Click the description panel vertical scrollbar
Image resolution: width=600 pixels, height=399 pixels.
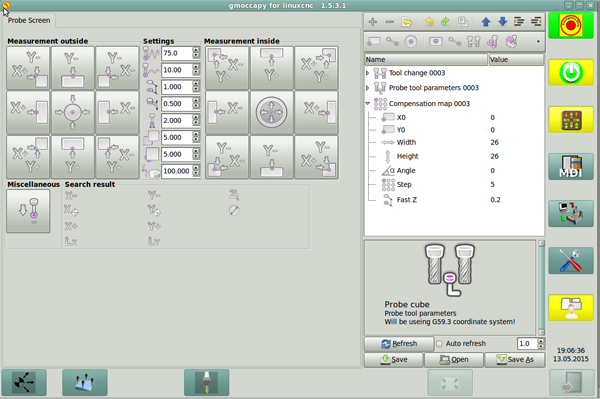(541, 288)
